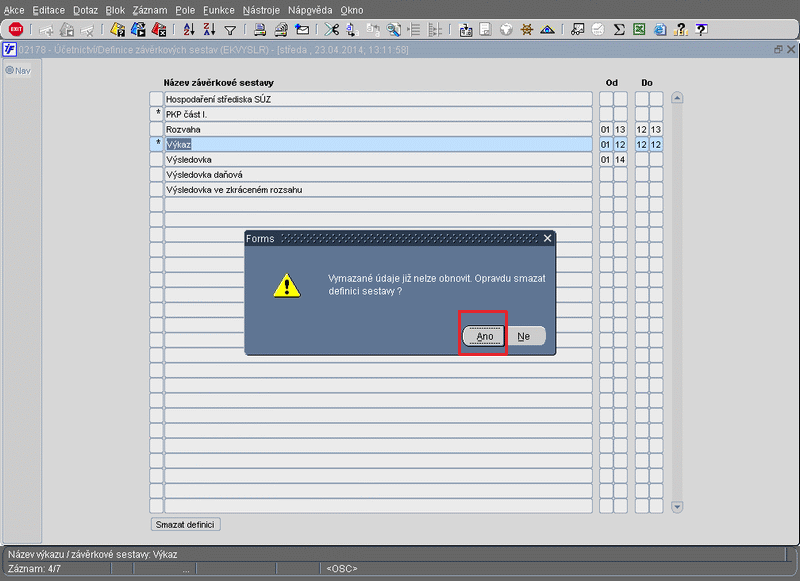Select the Výsledovka row name field
Image resolution: width=800 pixels, height=581 pixels.
click(x=378, y=160)
